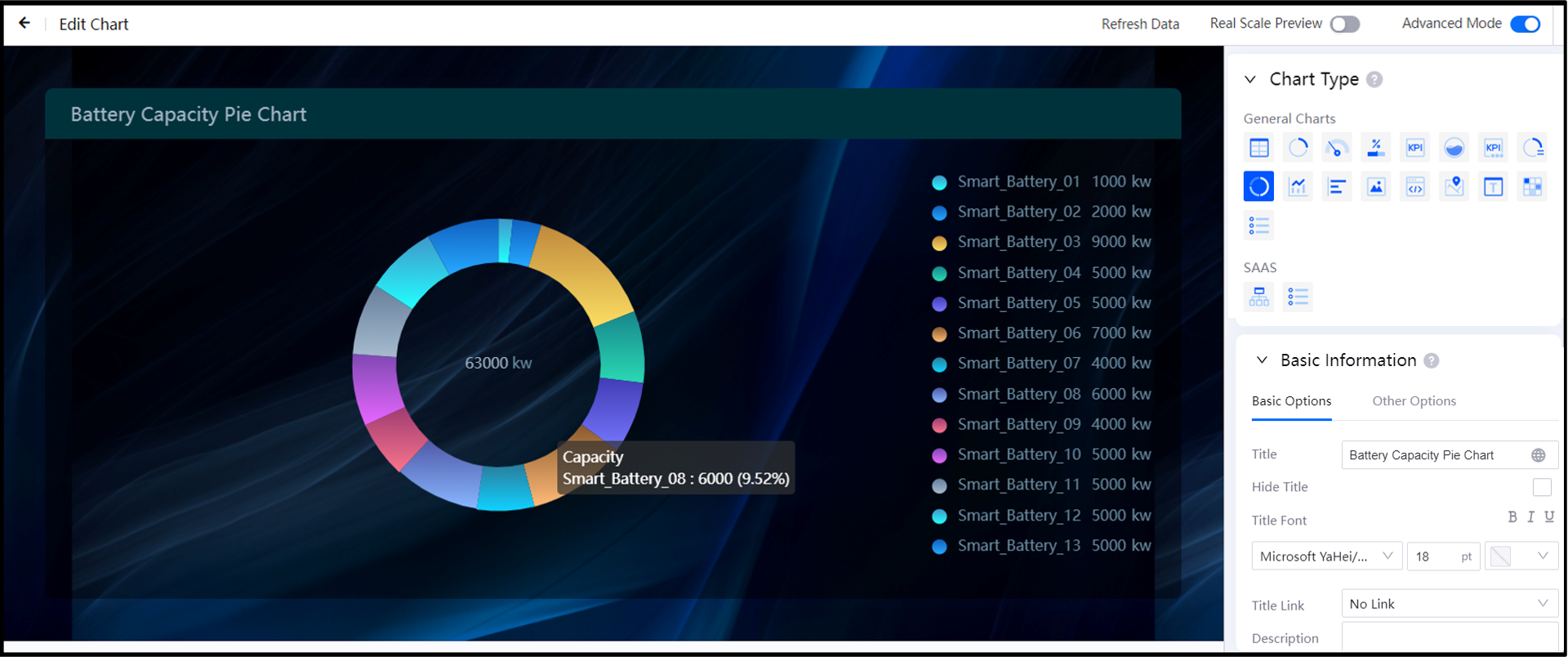This screenshot has height=657, width=1568.
Task: Select the heatmap grid chart icon
Action: click(x=1532, y=187)
